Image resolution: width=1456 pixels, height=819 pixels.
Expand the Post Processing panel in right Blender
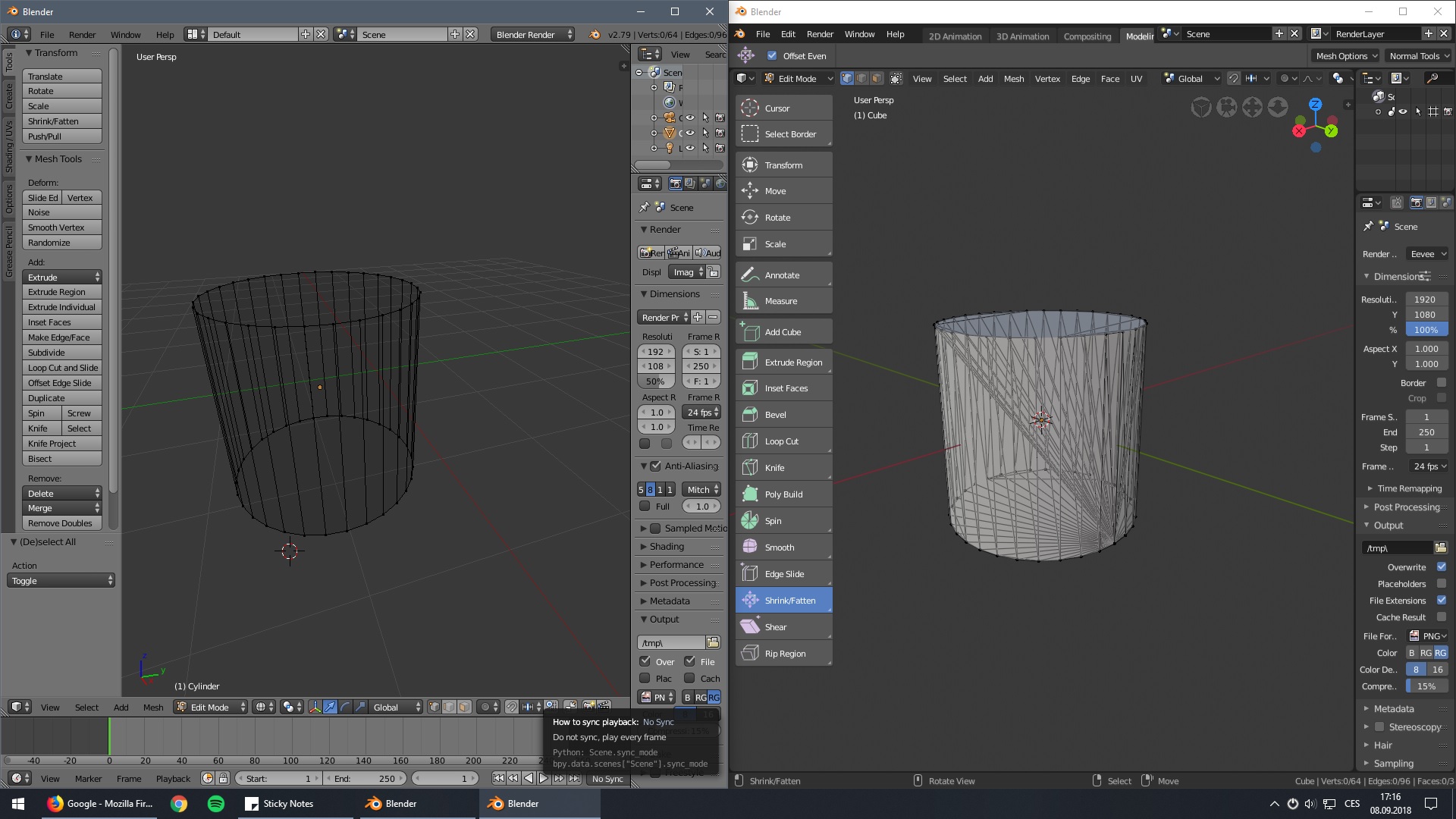coord(1405,507)
